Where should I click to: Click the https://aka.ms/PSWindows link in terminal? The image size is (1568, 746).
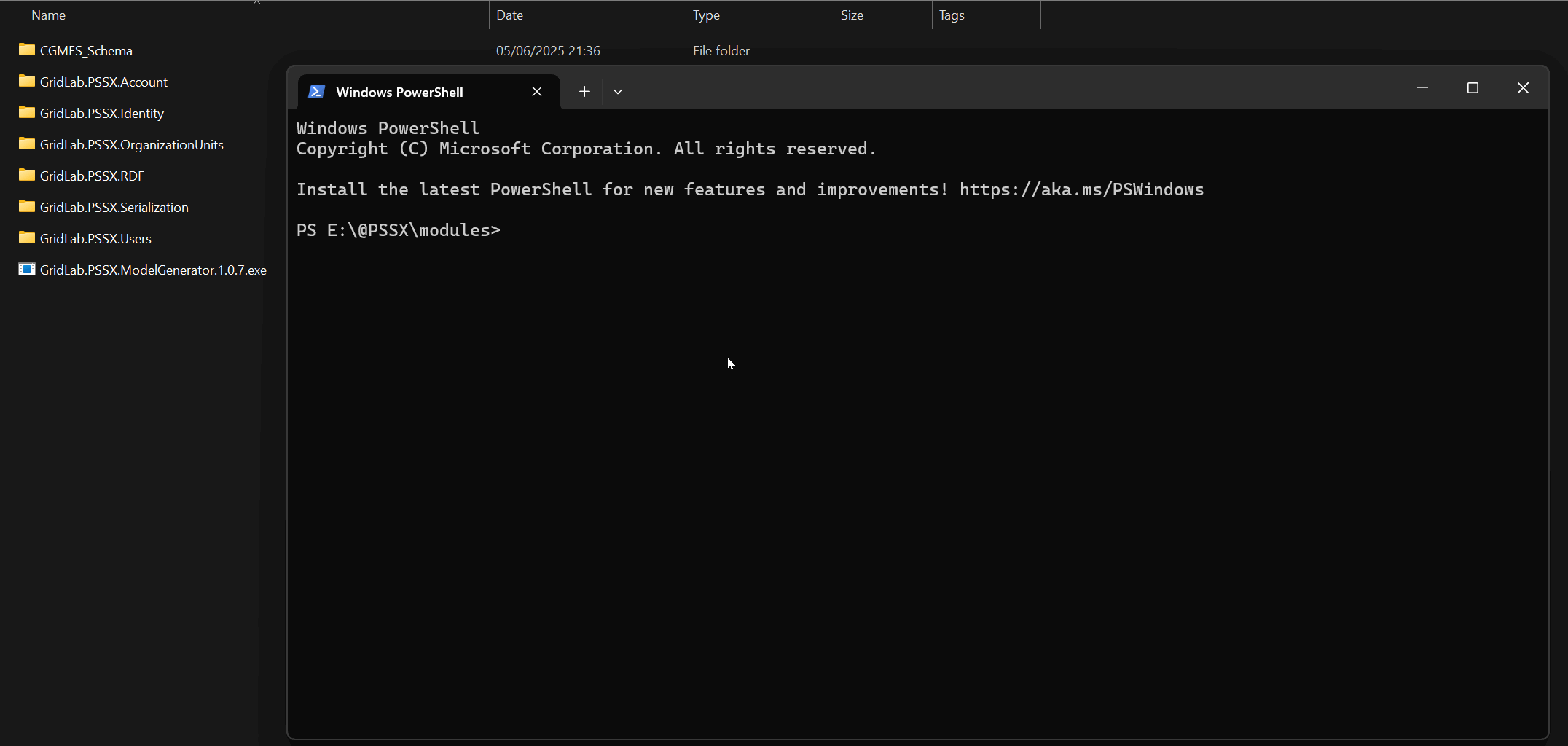click(x=1081, y=189)
